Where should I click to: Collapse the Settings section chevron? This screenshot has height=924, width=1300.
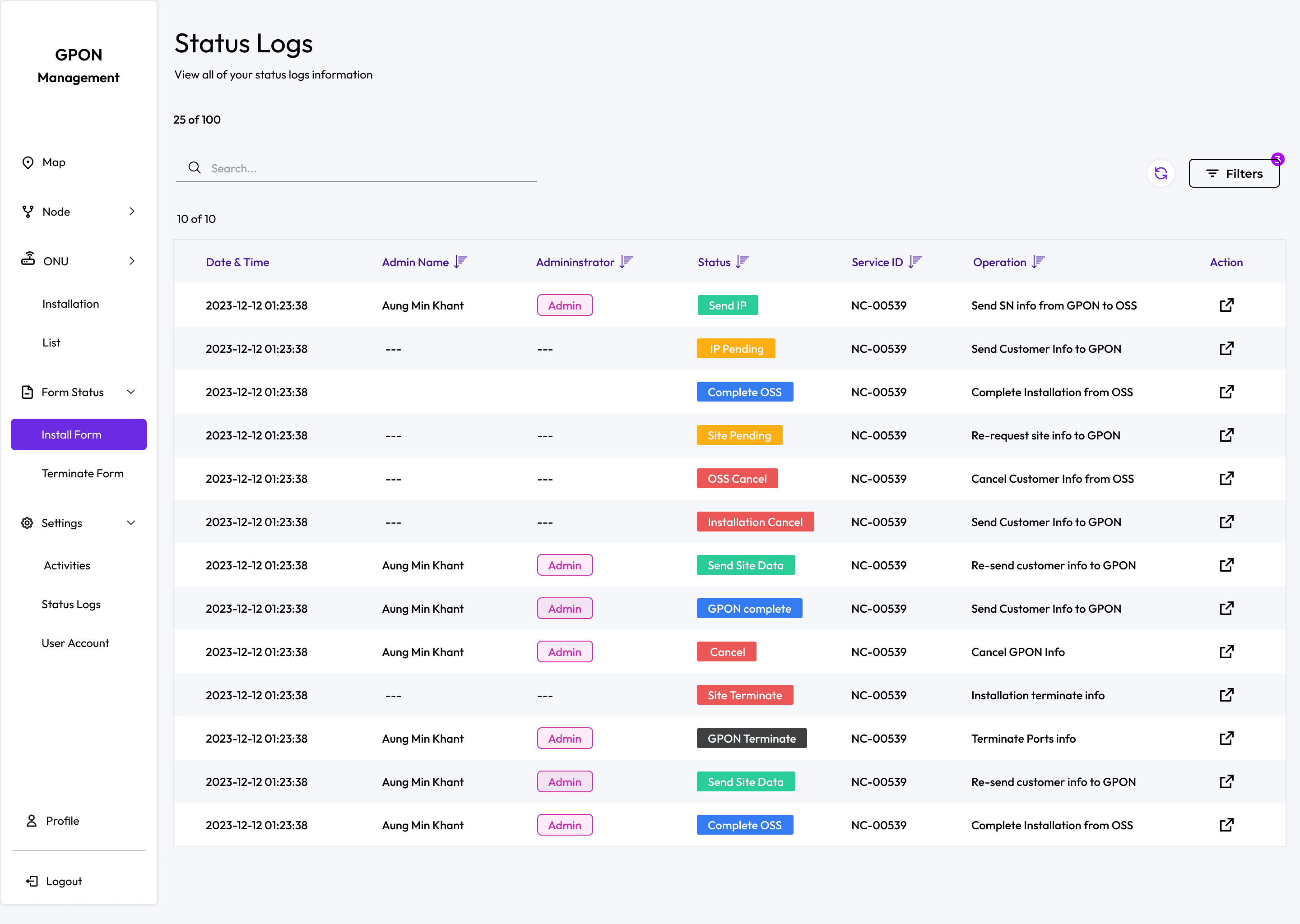(131, 522)
